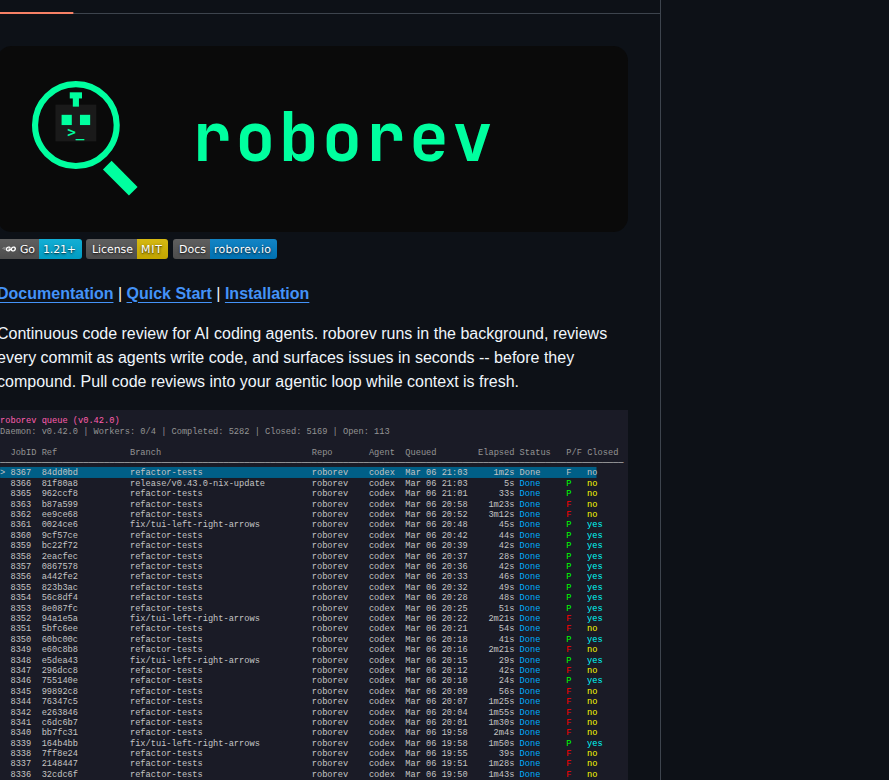
Task: Click the Closed column header
Action: 603,452
